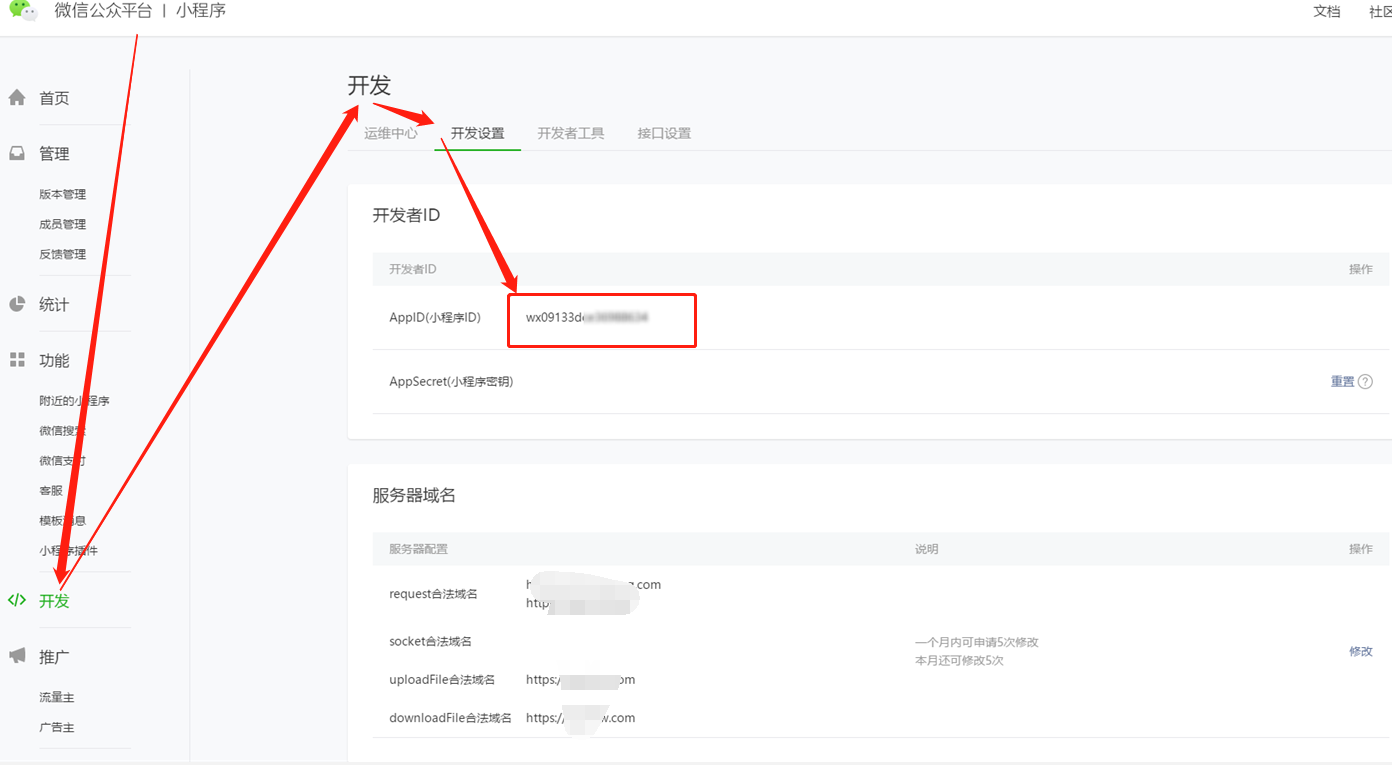
Task: Open 推广 section in sidebar
Action: [x=54, y=657]
